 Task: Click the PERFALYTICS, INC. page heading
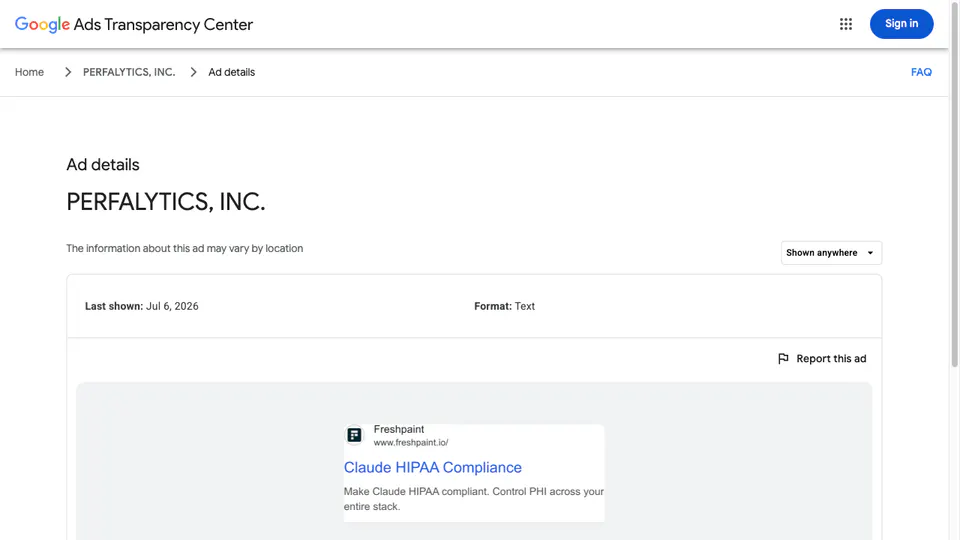(166, 202)
